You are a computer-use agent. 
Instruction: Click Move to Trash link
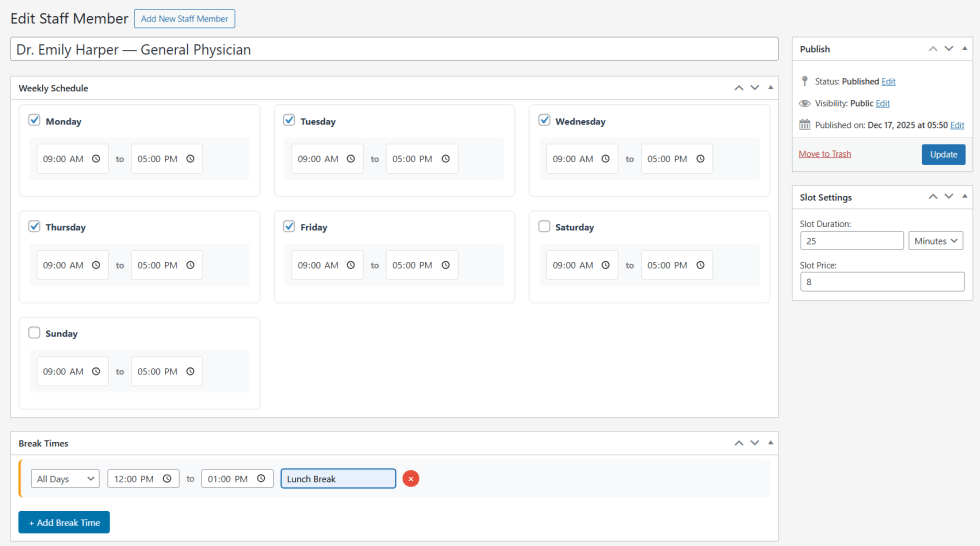[x=825, y=154]
